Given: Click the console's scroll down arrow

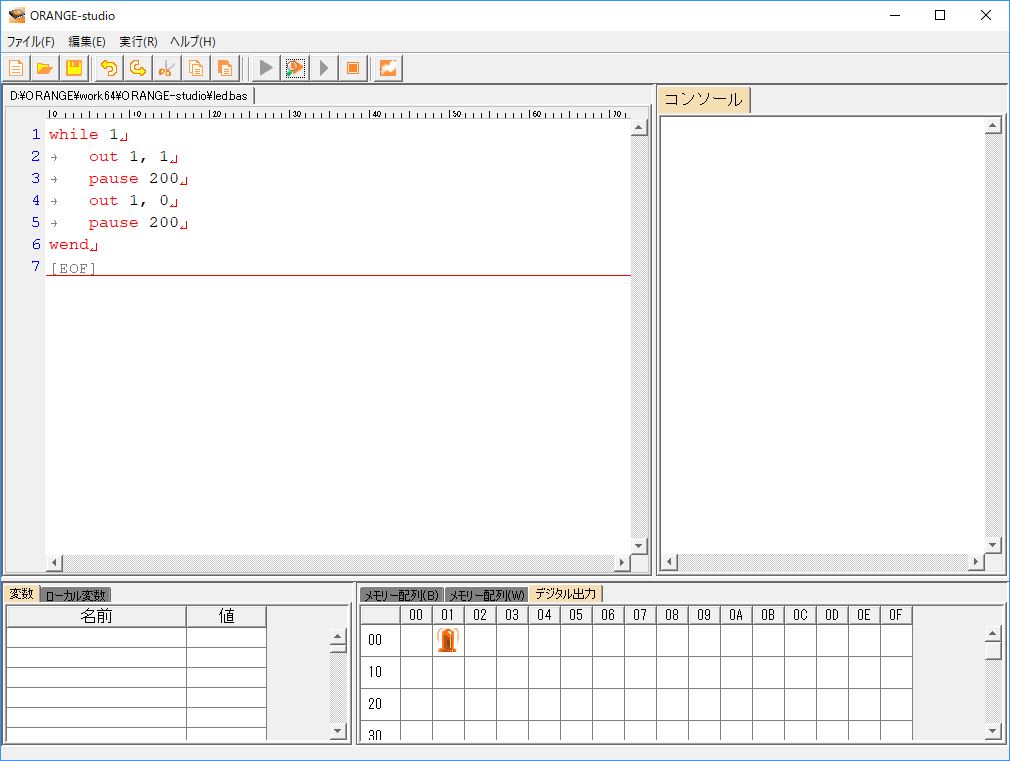Looking at the screenshot, I should [x=993, y=545].
